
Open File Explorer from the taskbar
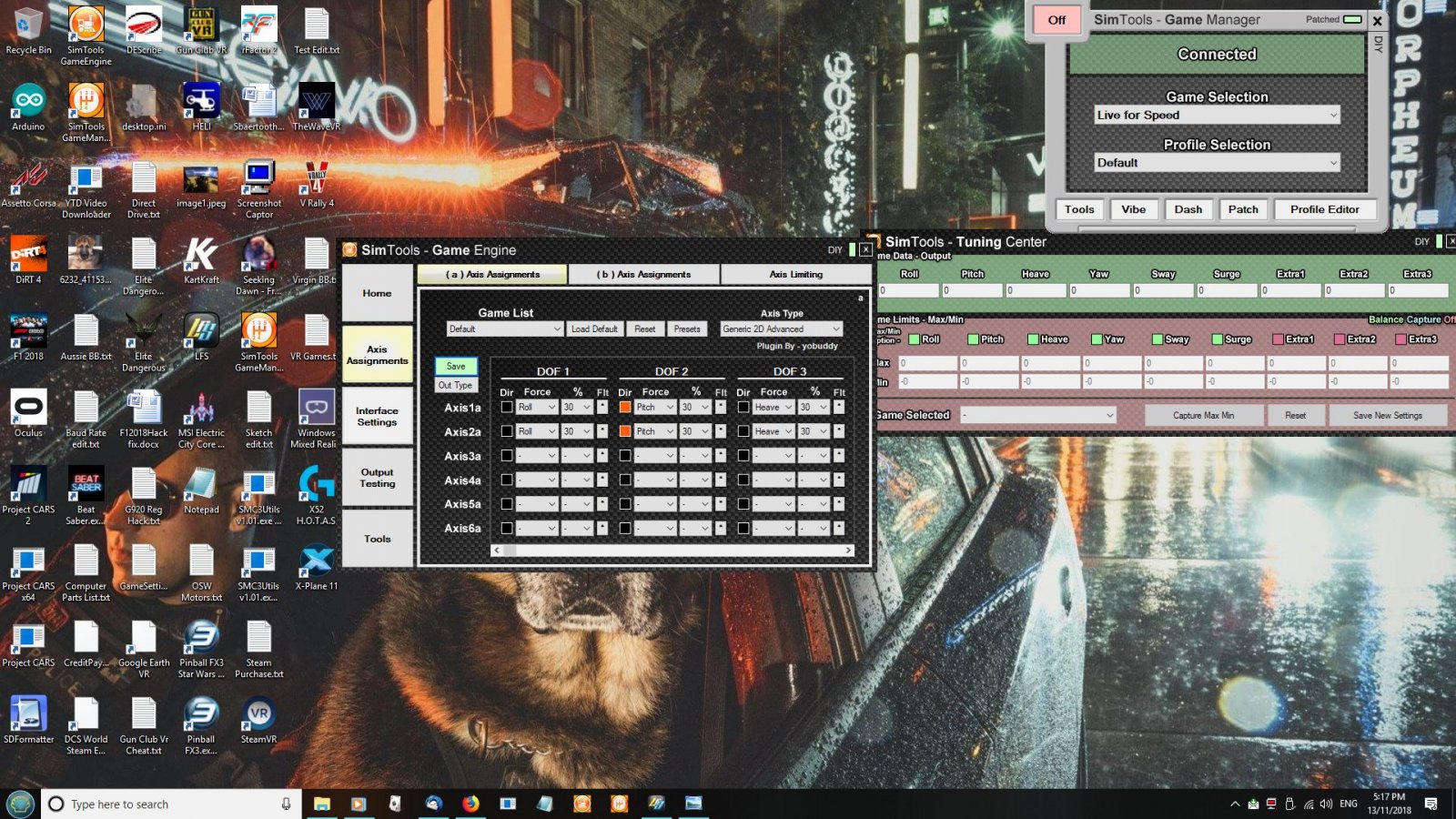(x=322, y=804)
